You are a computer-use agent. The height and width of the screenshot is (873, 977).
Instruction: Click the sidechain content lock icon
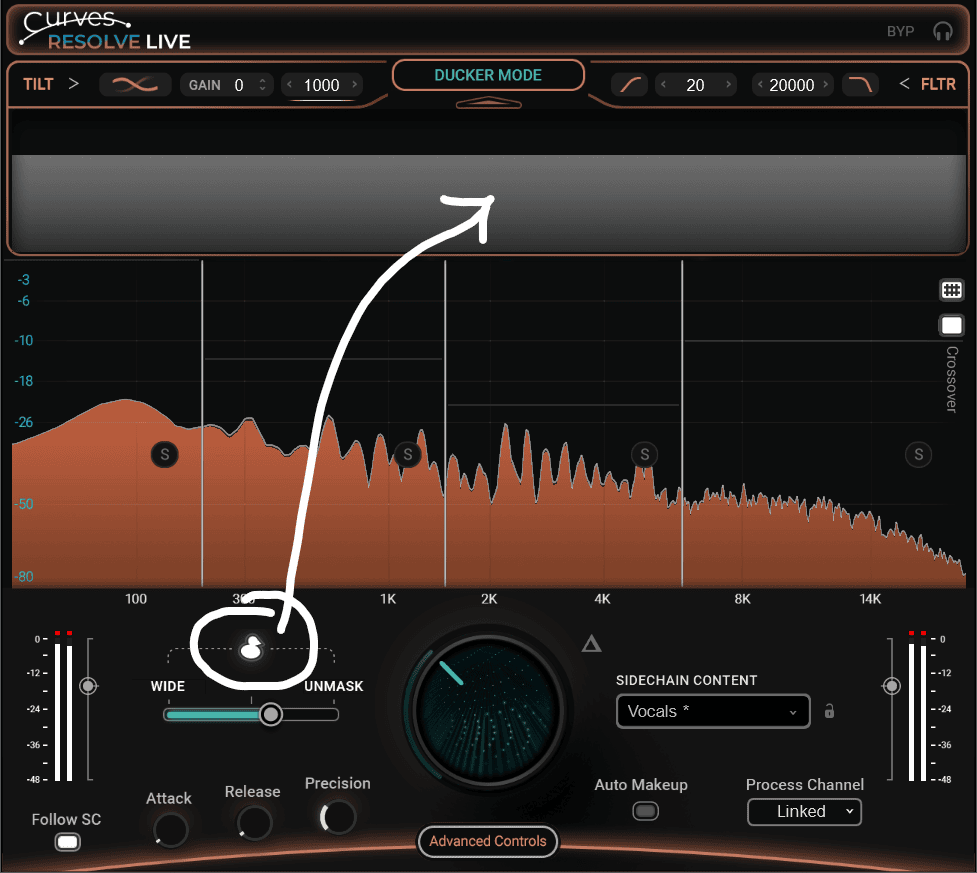[x=829, y=712]
